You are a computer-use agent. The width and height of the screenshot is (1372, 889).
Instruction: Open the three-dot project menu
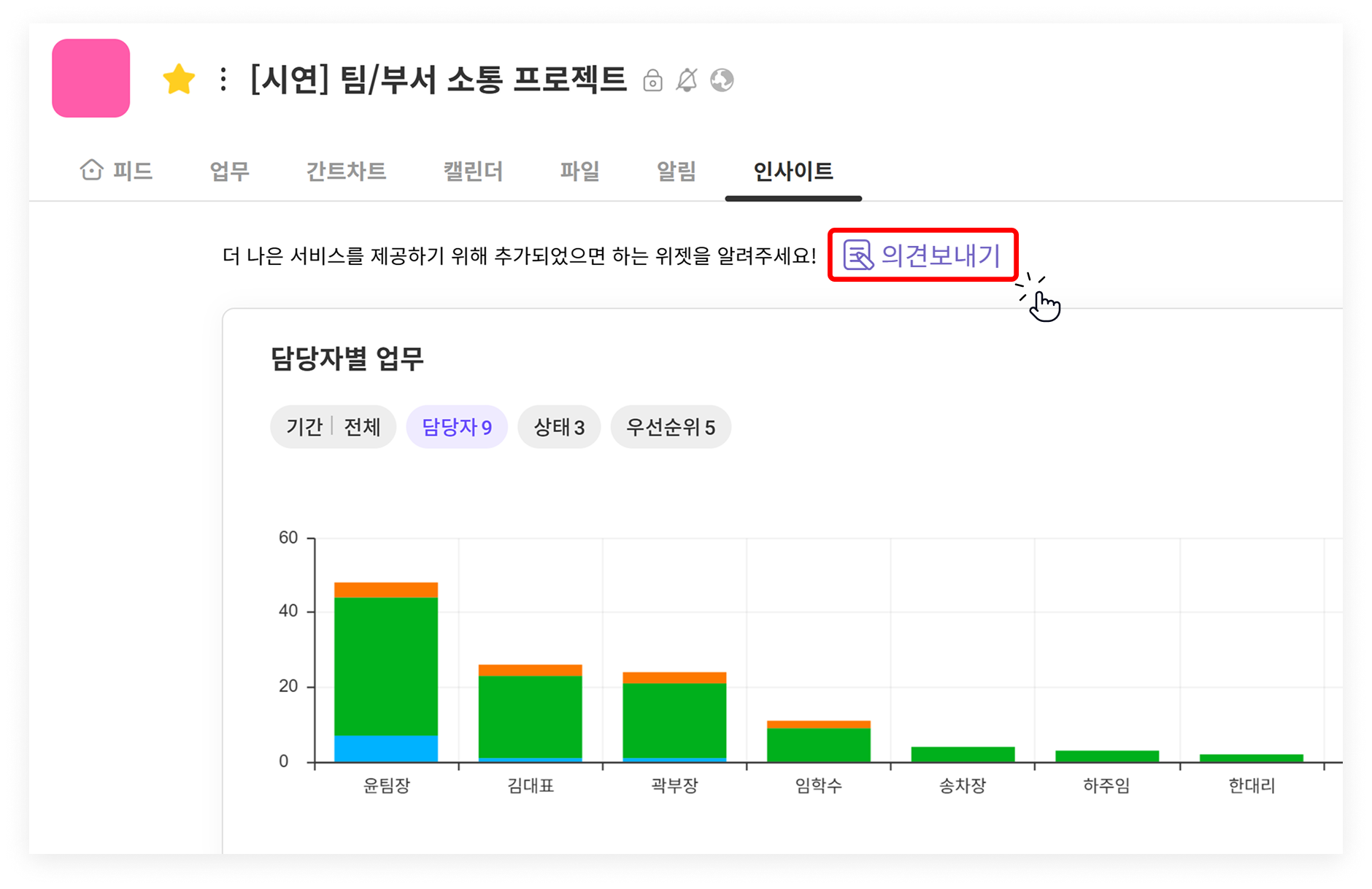pyautogui.click(x=223, y=80)
